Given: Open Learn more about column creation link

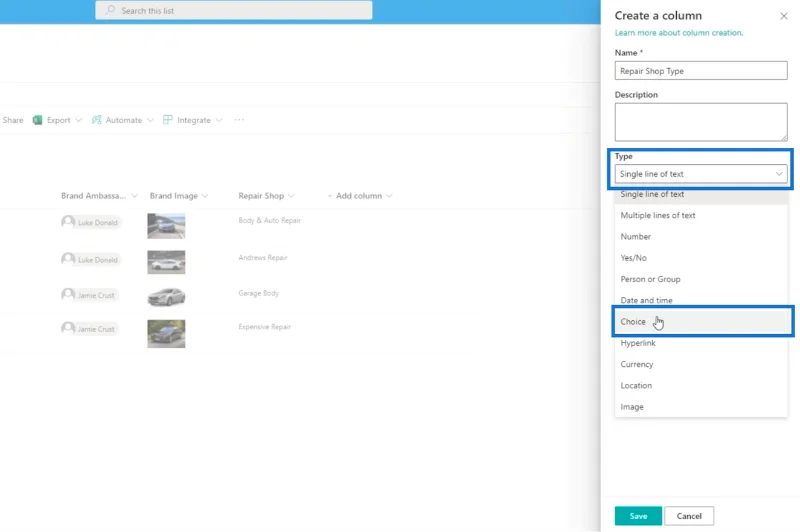Looking at the screenshot, I should pyautogui.click(x=679, y=33).
